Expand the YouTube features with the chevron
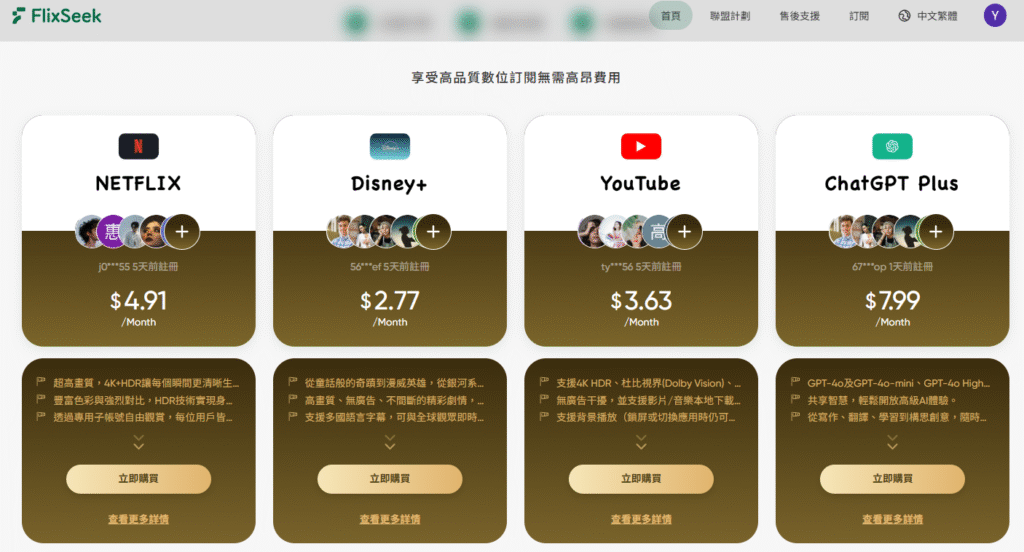This screenshot has height=552, width=1024. pos(641,442)
